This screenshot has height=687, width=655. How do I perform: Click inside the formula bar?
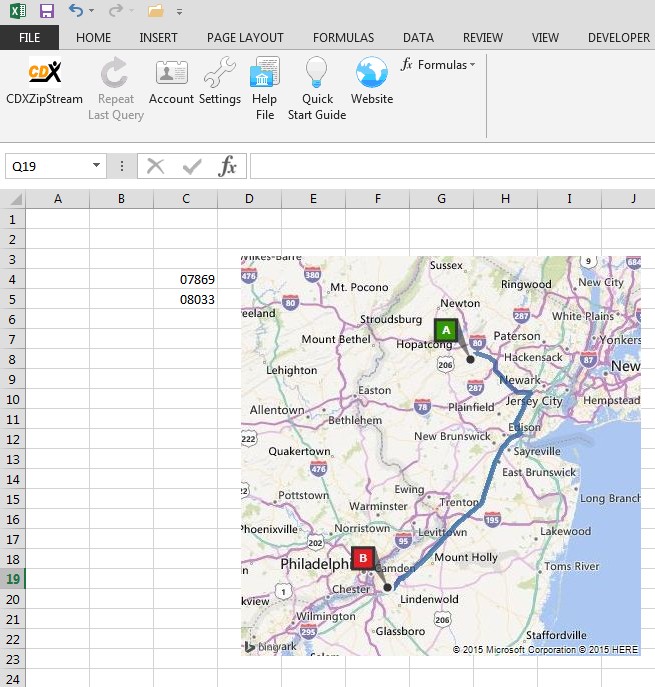[453, 166]
